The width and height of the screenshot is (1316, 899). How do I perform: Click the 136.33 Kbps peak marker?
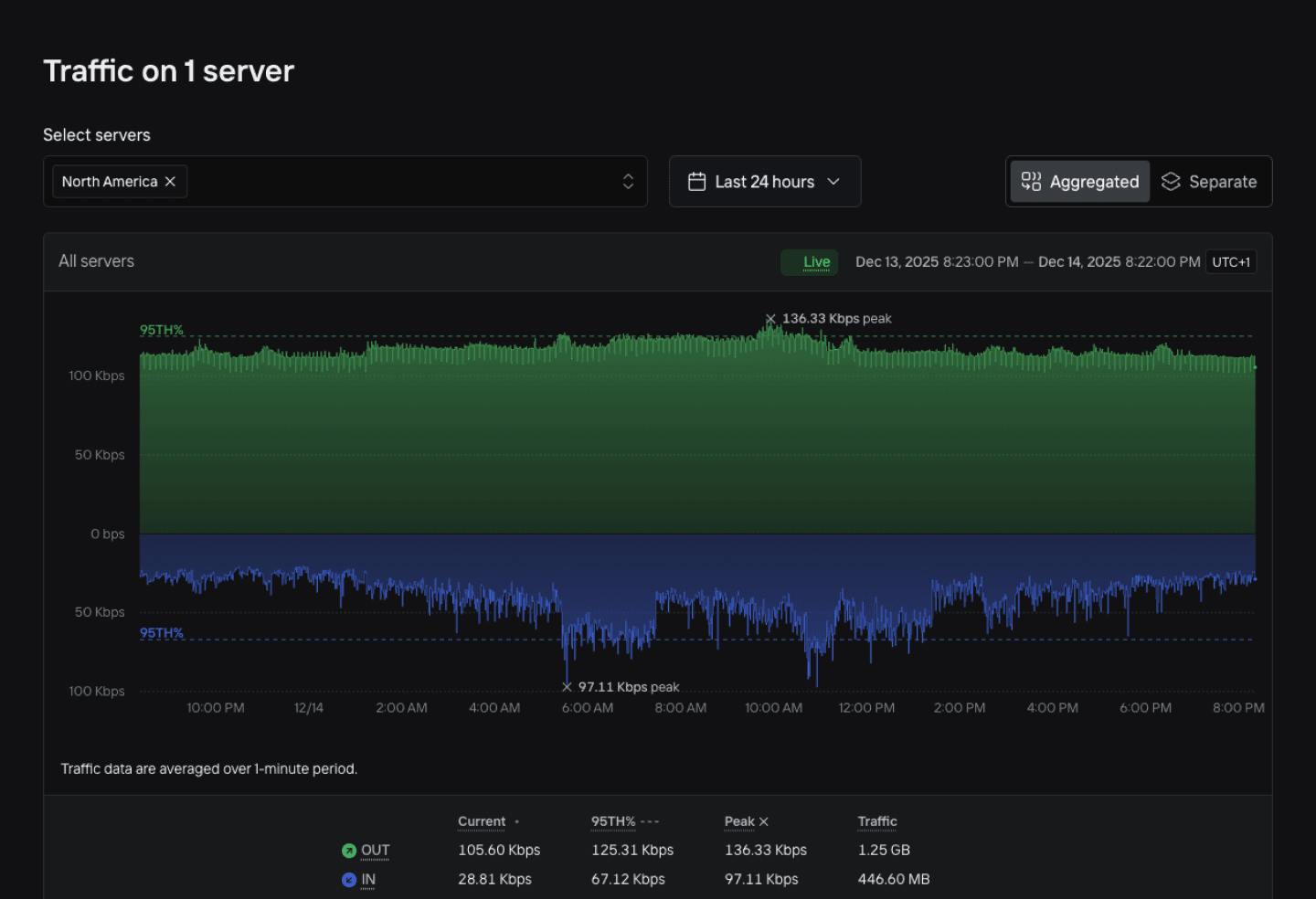pyautogui.click(x=770, y=319)
